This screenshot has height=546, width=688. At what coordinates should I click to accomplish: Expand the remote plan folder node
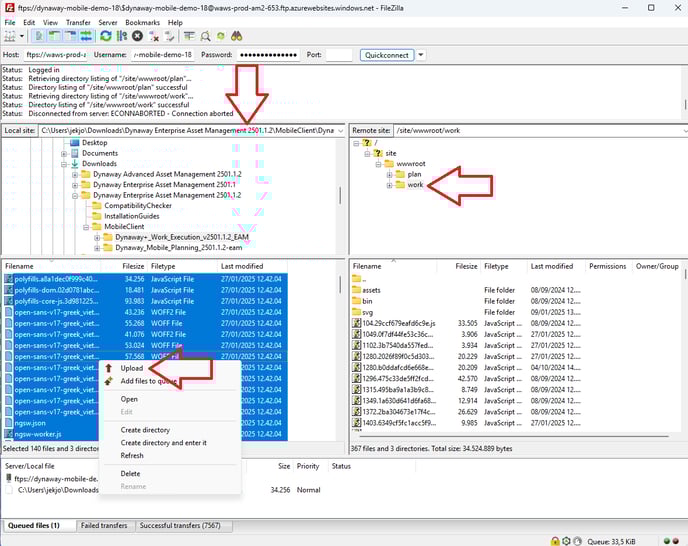390,175
